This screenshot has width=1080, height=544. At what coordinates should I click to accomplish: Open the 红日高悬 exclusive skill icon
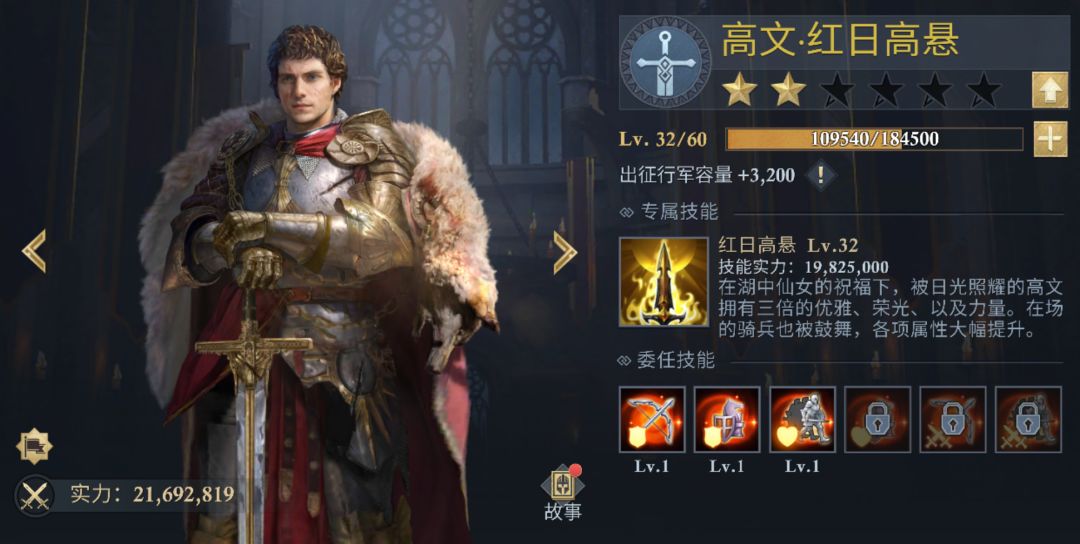(664, 282)
